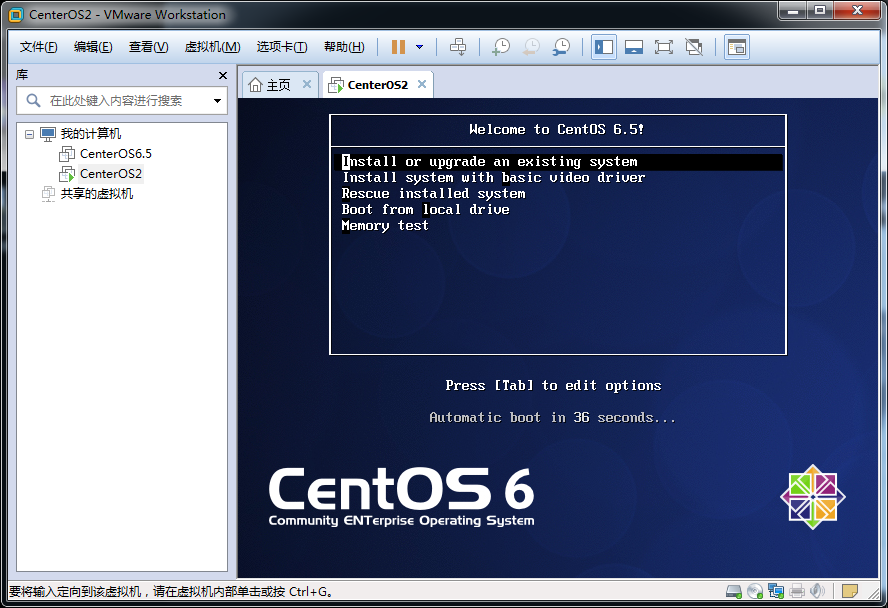Open the 帮助(H) menu

(344, 47)
